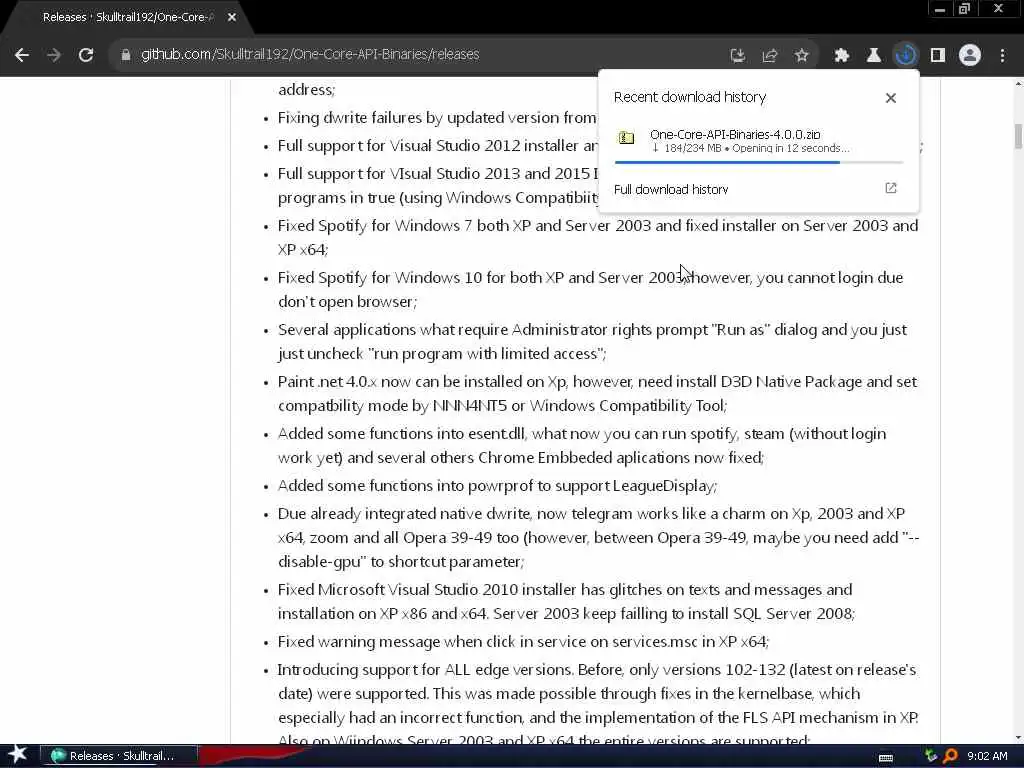Close the Recent download history popup
This screenshot has width=1024, height=768.
(891, 98)
